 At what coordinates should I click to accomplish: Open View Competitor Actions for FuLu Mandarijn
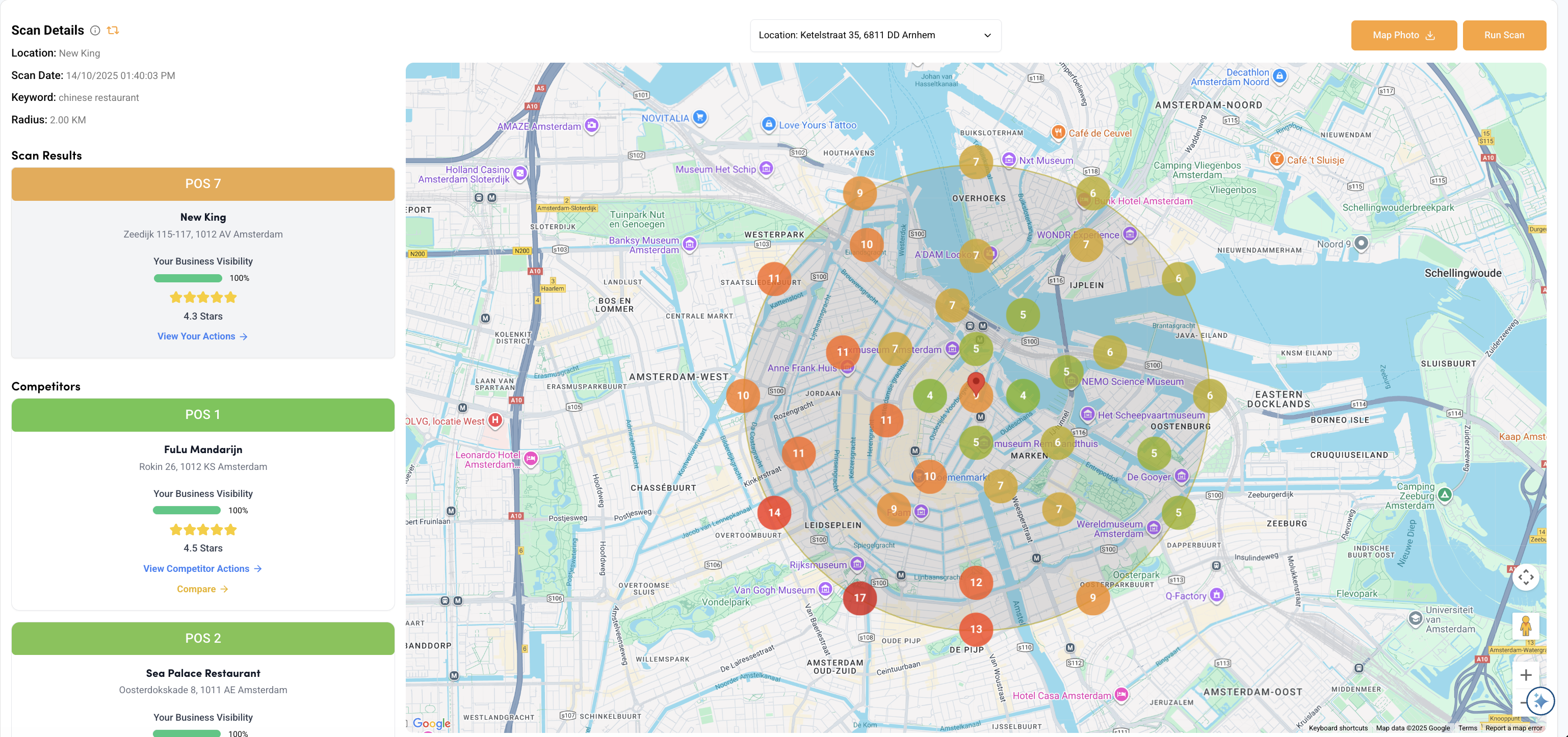202,568
